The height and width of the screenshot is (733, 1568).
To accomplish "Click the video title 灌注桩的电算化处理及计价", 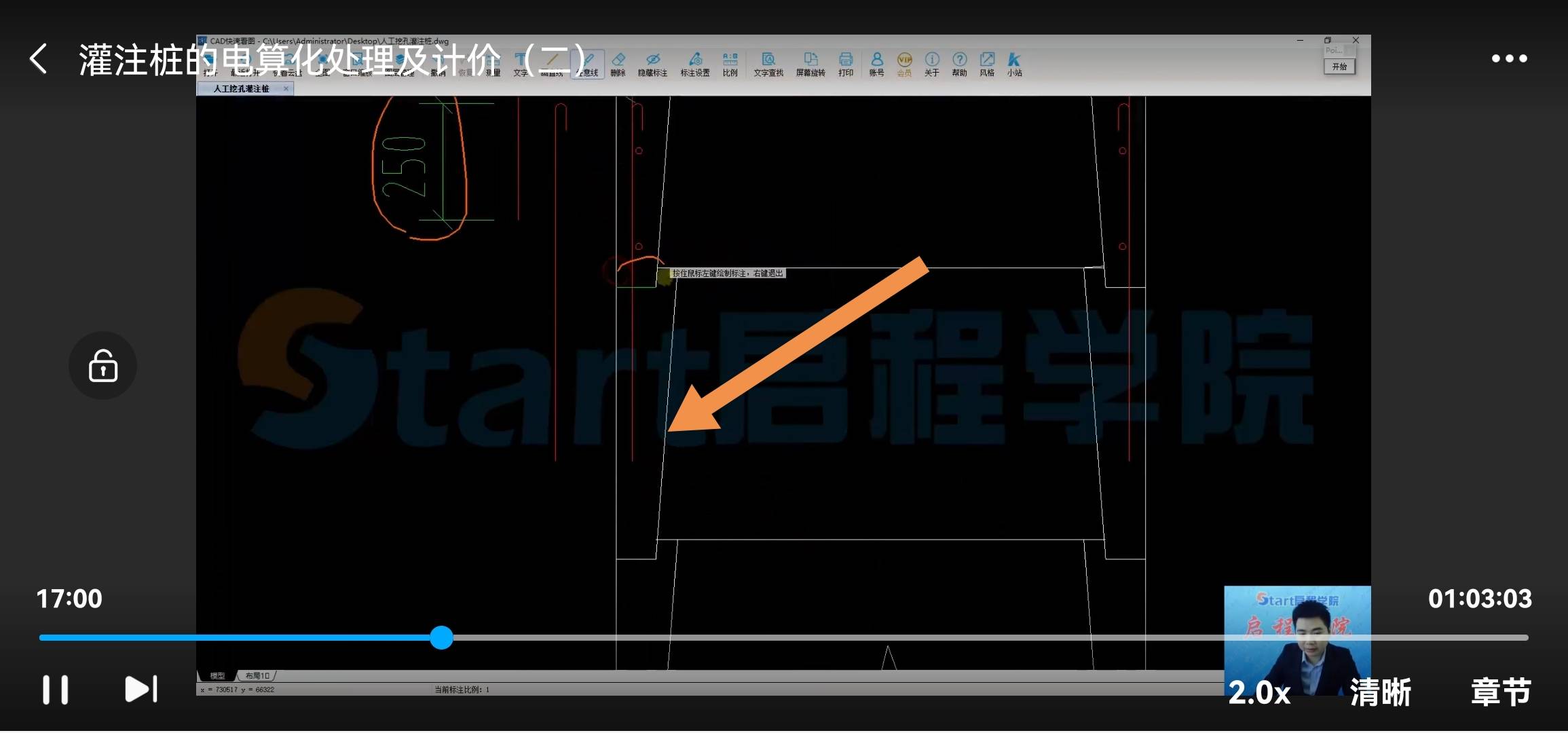I will [x=333, y=60].
